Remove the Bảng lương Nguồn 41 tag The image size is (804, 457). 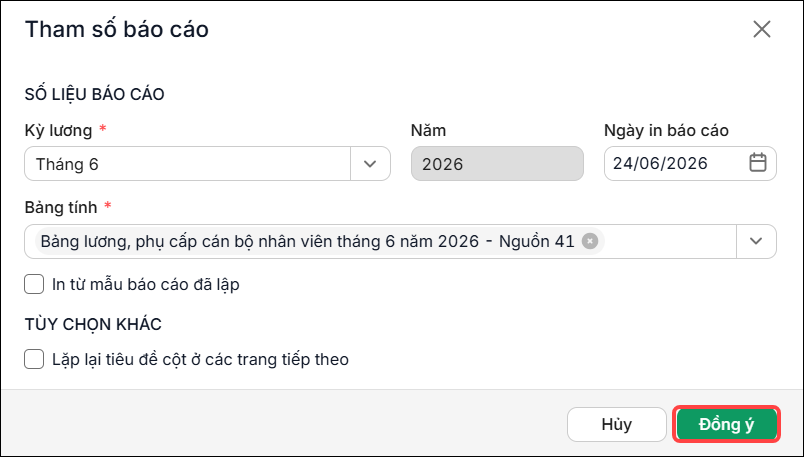point(590,241)
